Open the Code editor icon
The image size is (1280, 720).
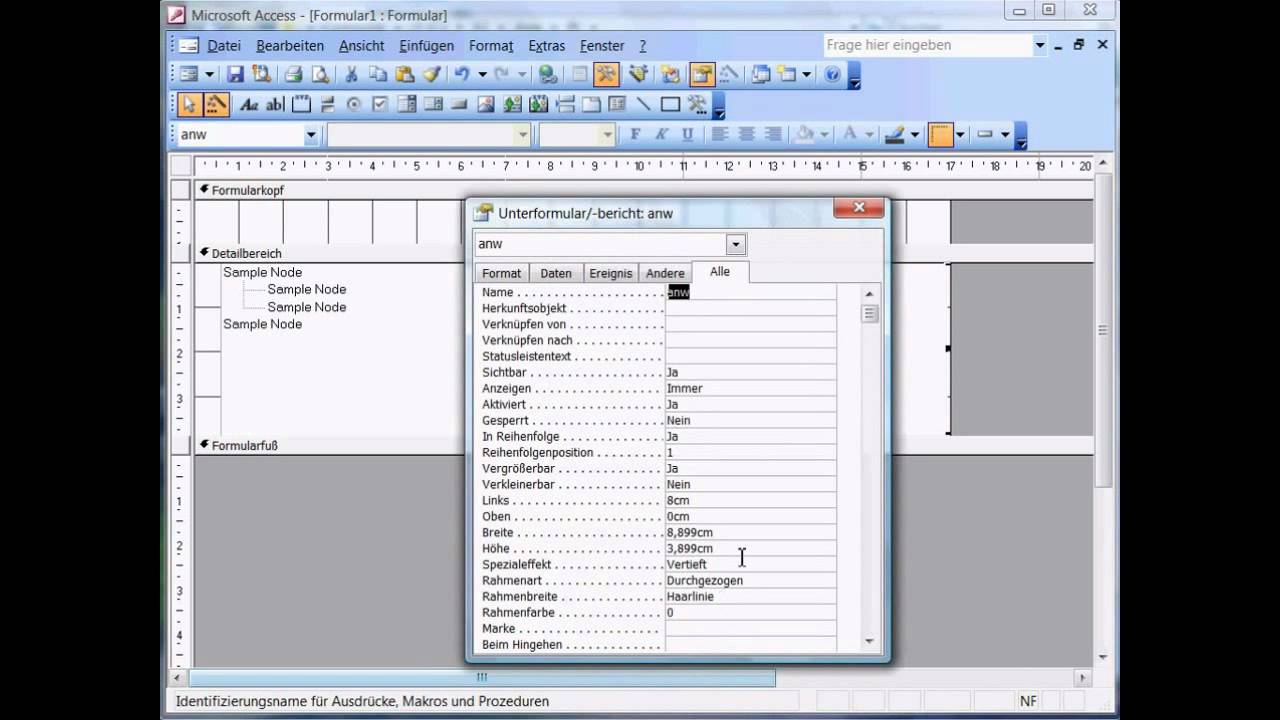coord(669,74)
